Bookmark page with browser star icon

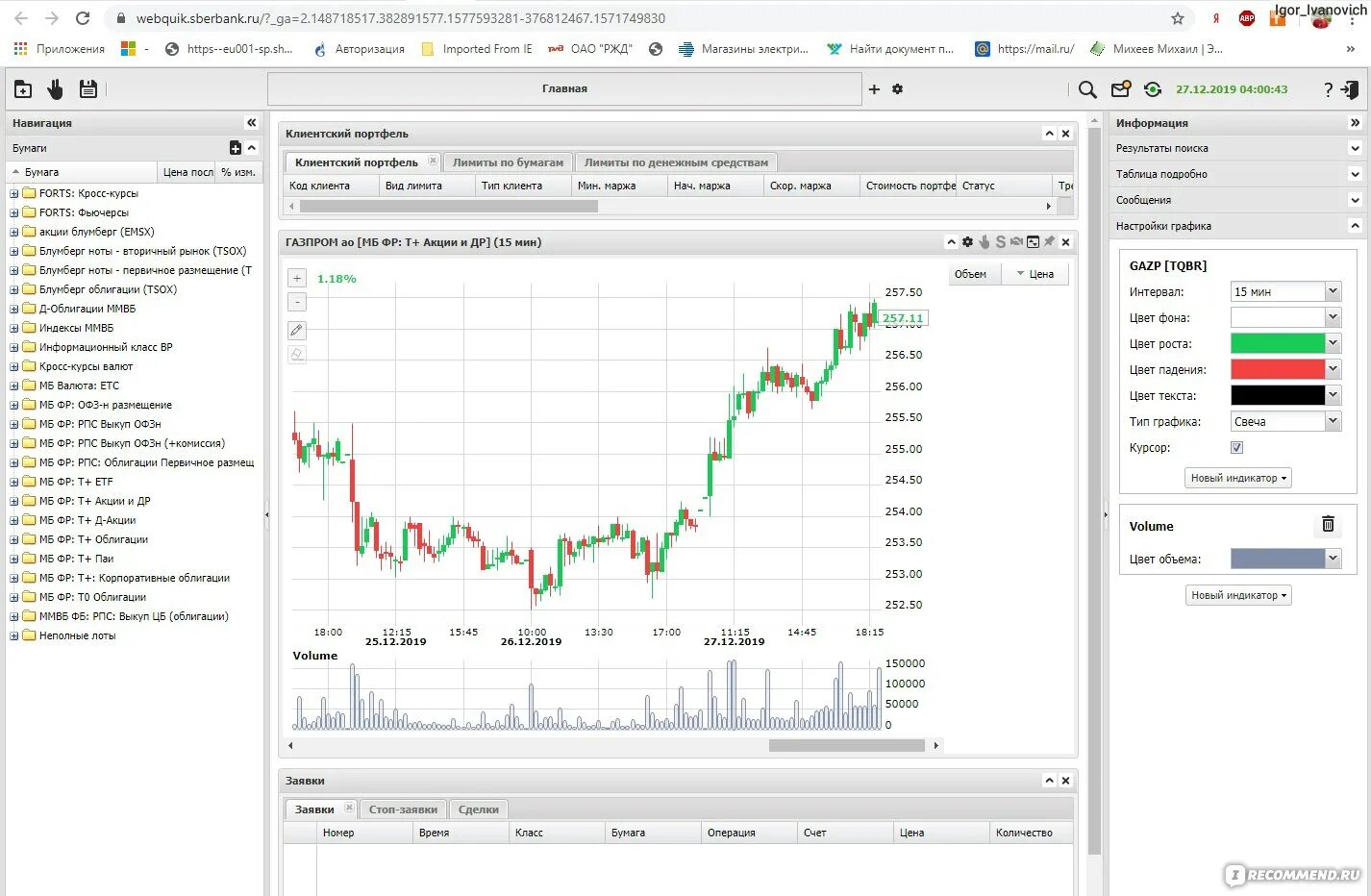click(1177, 18)
